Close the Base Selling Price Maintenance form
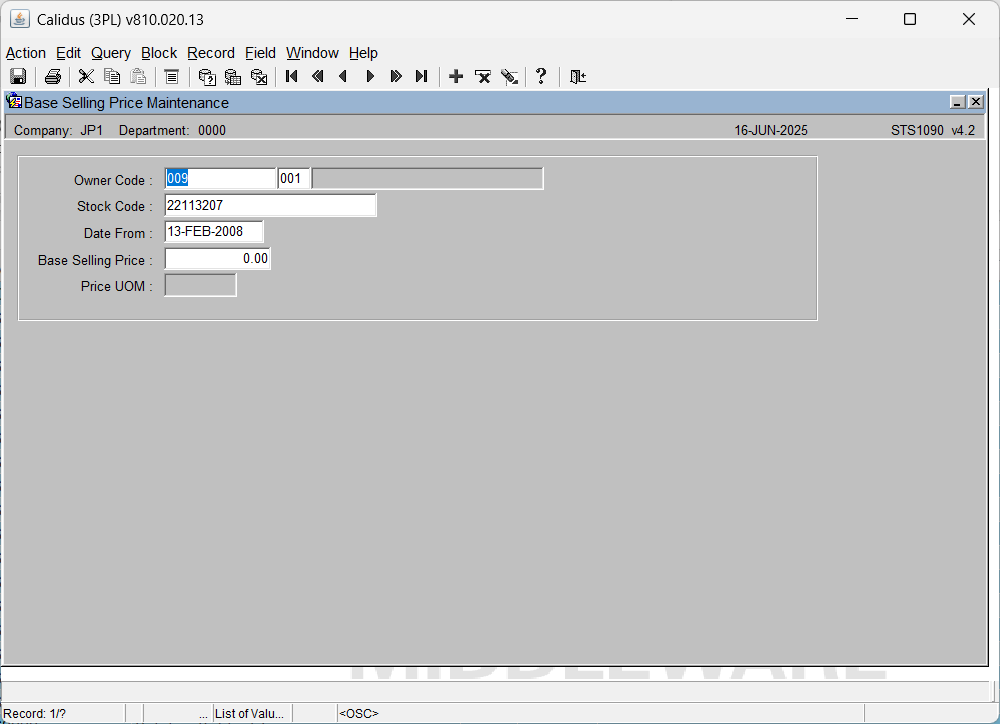Image resolution: width=1000 pixels, height=724 pixels. [976, 102]
